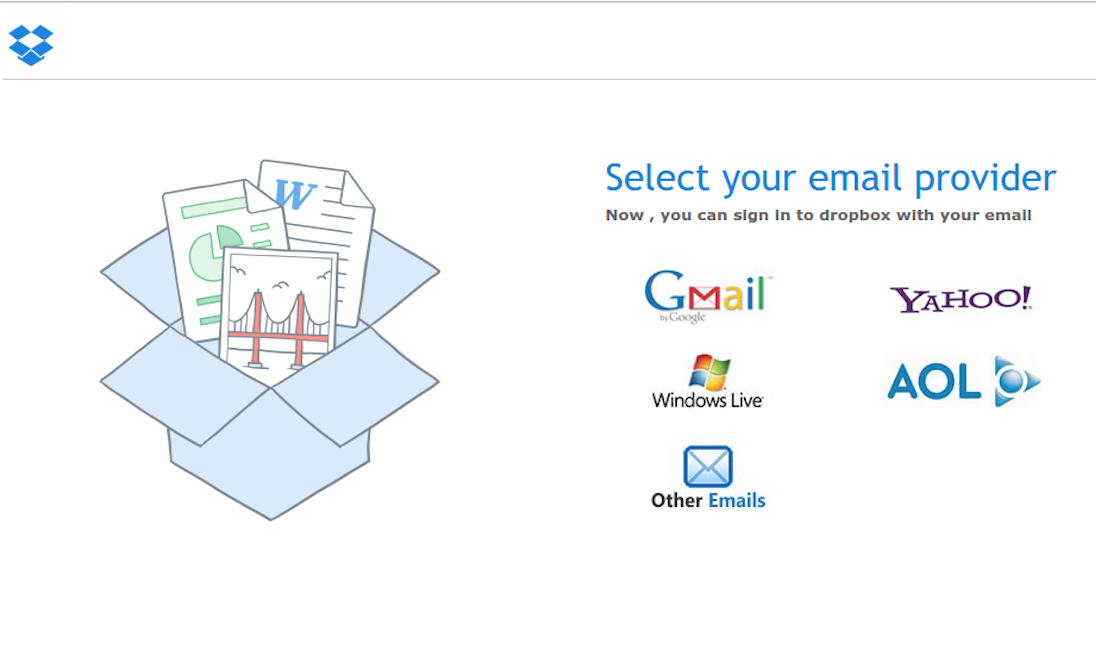Select the Yahoo provider logo
Image resolution: width=1096 pixels, height=650 pixels.
coord(960,297)
